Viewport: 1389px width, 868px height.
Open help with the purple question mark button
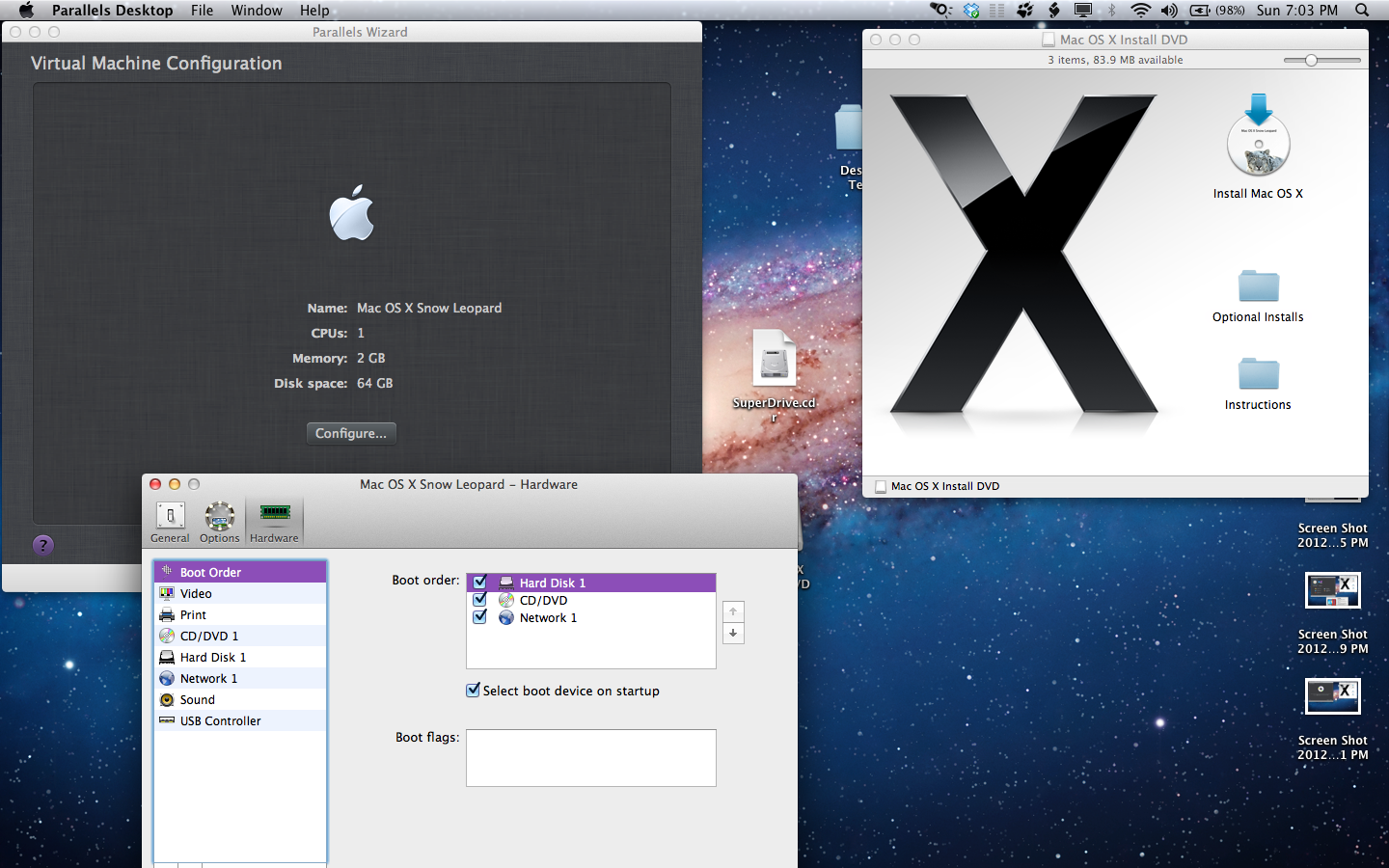tap(42, 545)
